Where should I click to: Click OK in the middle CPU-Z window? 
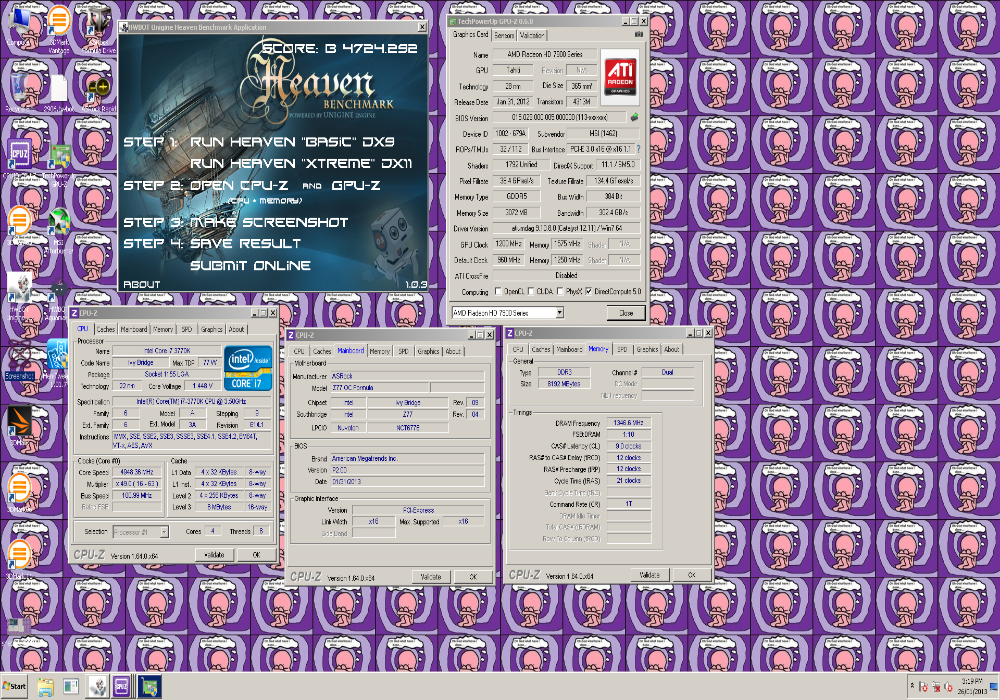pyautogui.click(x=473, y=576)
